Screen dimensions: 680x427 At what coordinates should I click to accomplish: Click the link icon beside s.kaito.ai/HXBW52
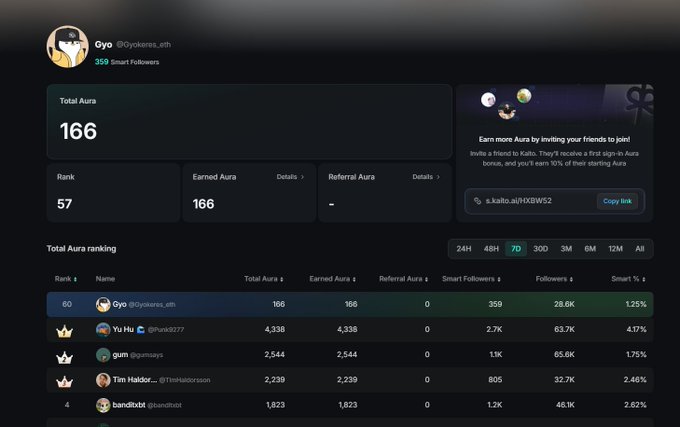click(x=477, y=201)
